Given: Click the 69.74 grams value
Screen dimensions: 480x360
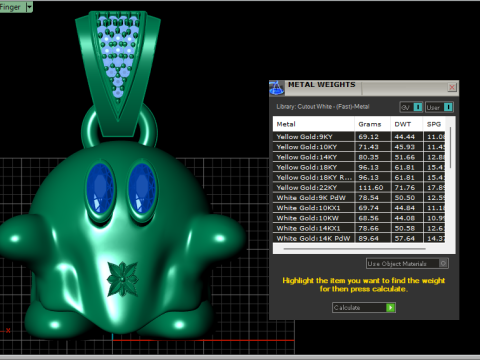Looking at the screenshot, I should point(368,208).
